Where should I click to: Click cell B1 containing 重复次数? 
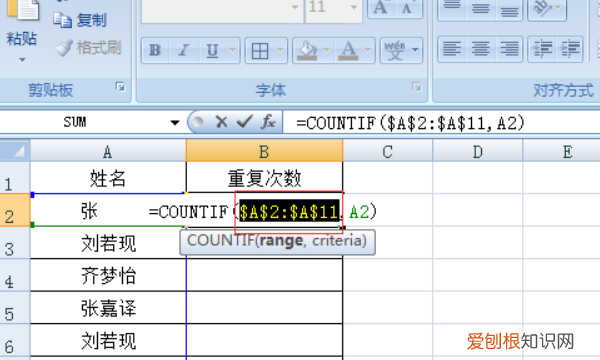[264, 178]
